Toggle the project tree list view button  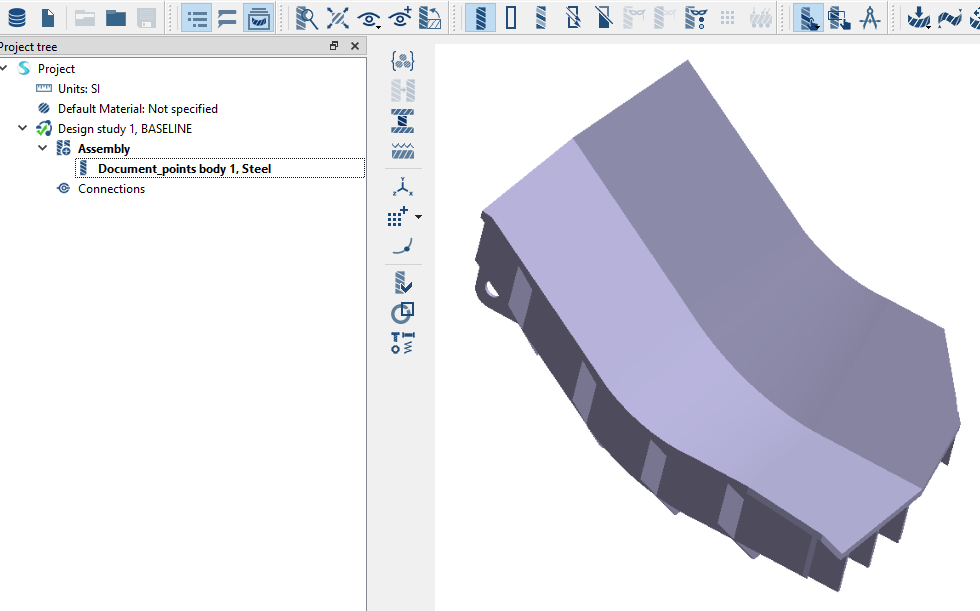point(197,17)
